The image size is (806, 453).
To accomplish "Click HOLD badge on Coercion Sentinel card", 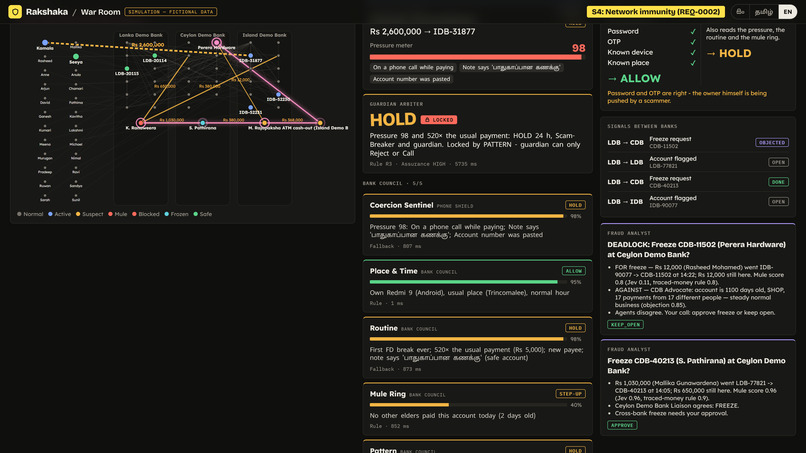I will 575,205.
